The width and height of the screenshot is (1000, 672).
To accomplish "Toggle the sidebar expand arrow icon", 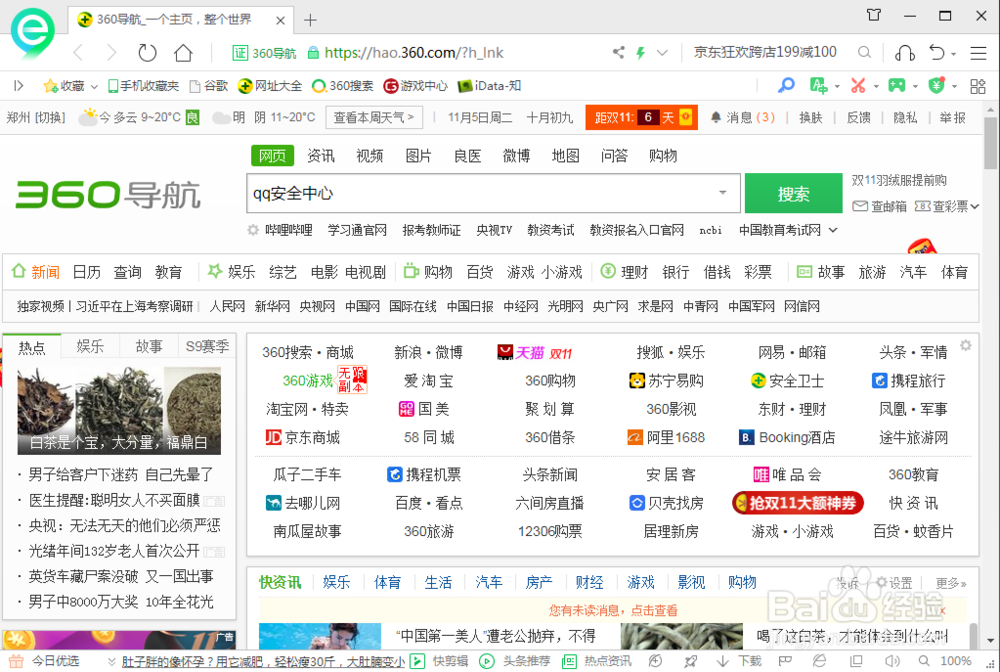I will 18,85.
